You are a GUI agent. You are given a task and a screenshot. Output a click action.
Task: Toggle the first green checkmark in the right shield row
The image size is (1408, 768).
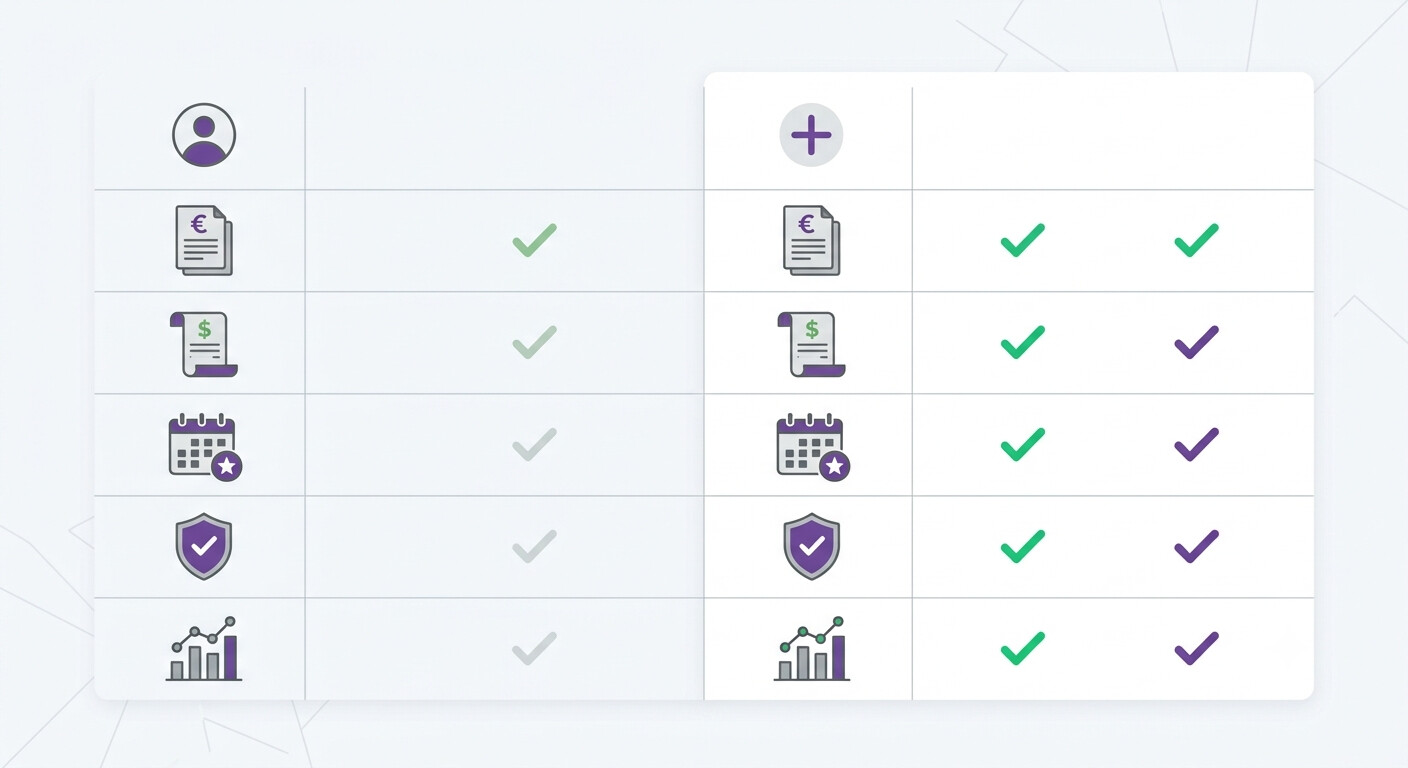coord(1022,546)
